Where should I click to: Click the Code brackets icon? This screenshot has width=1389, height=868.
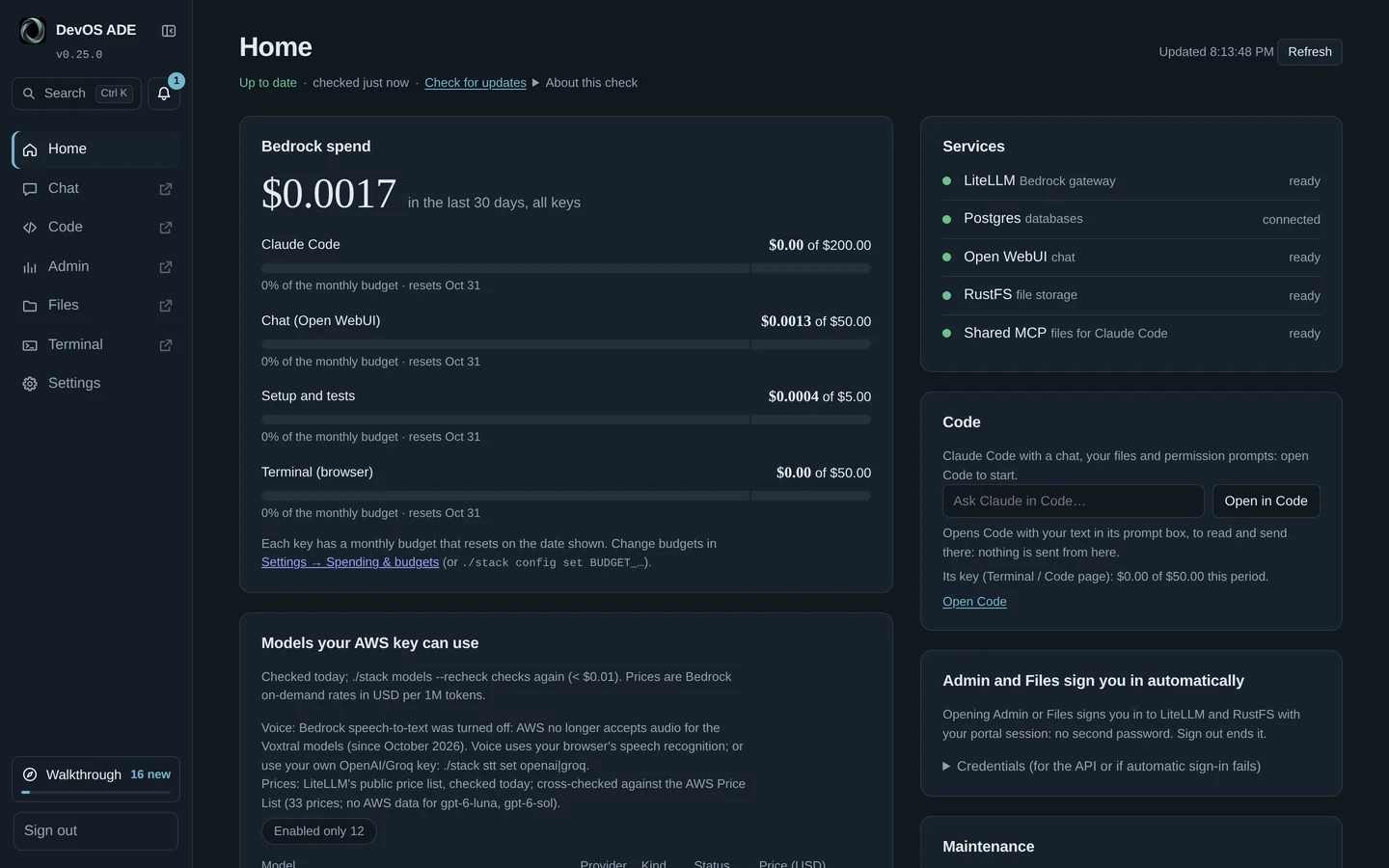point(30,228)
